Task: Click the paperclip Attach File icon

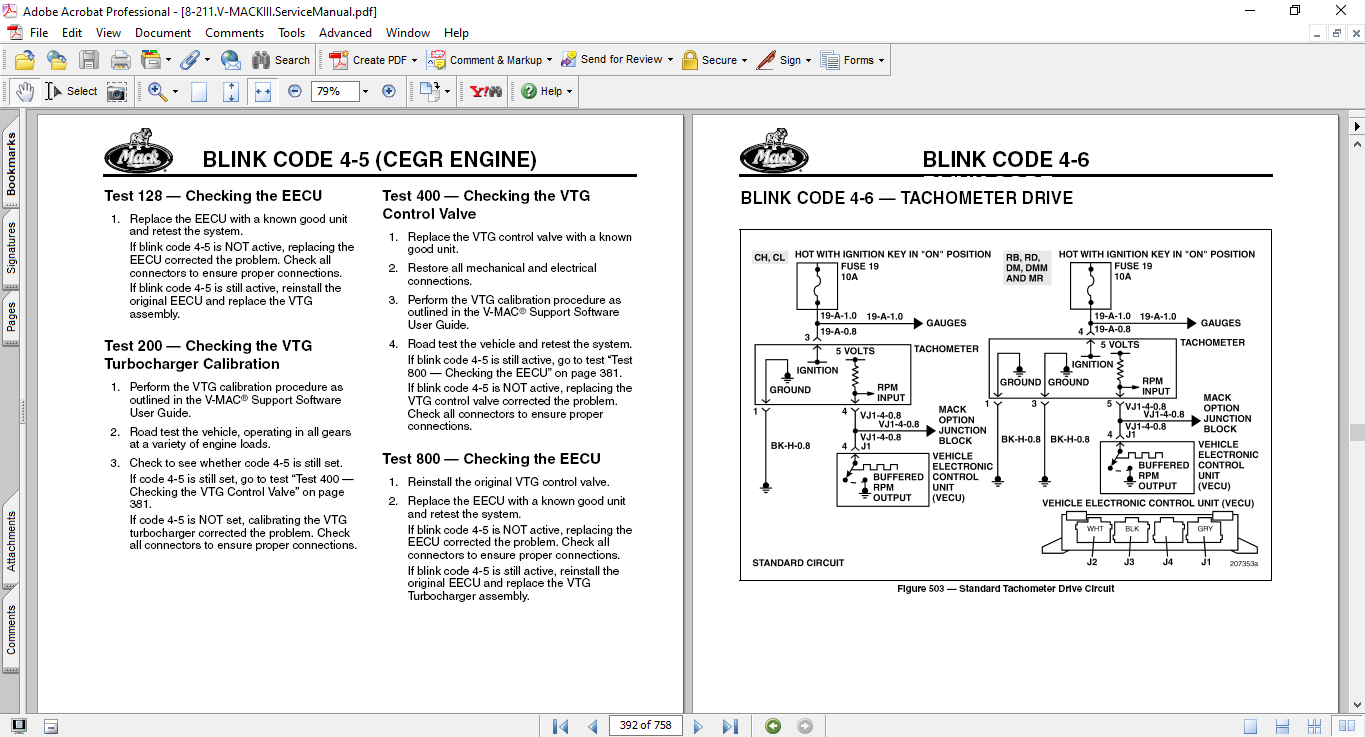Action: [x=189, y=60]
